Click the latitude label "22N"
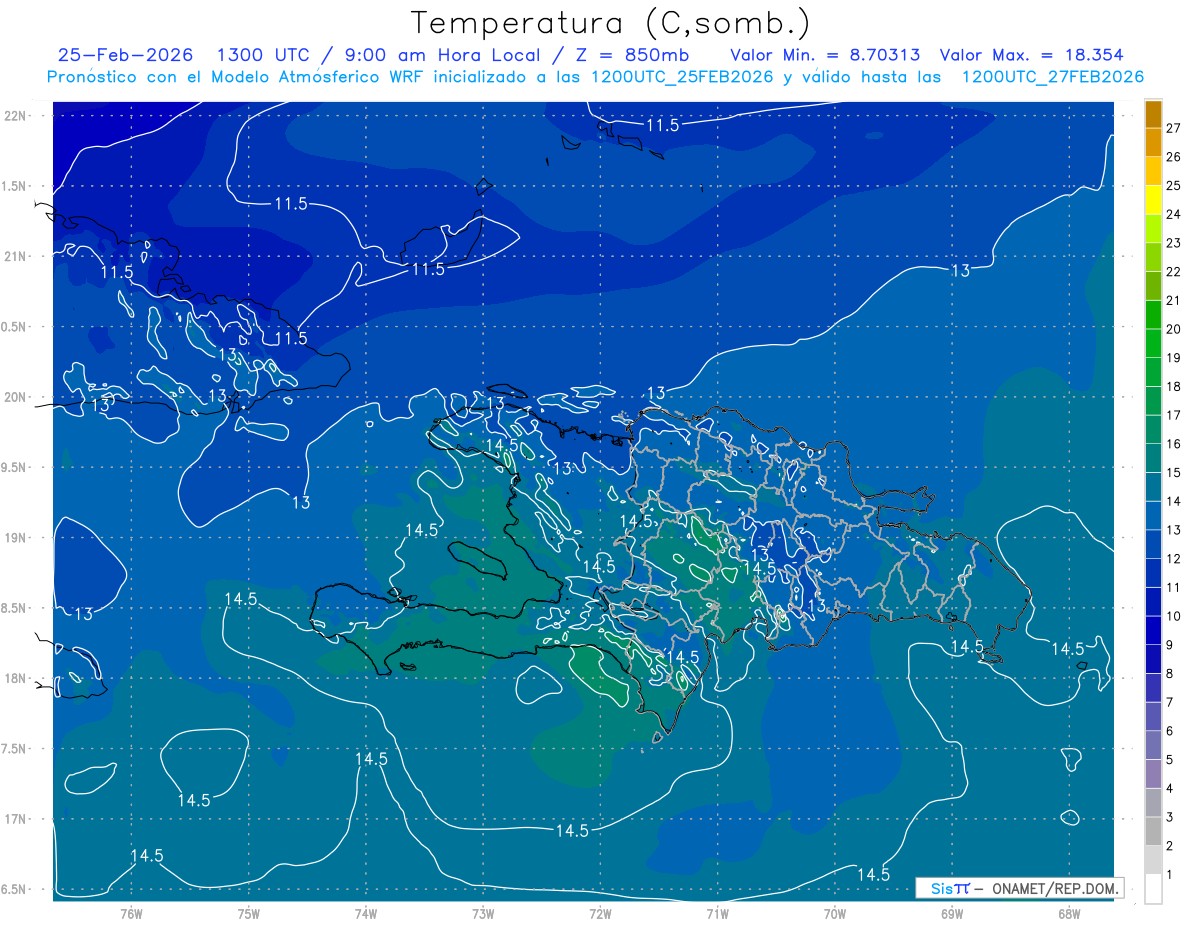The width and height of the screenshot is (1200, 927). pos(17,115)
